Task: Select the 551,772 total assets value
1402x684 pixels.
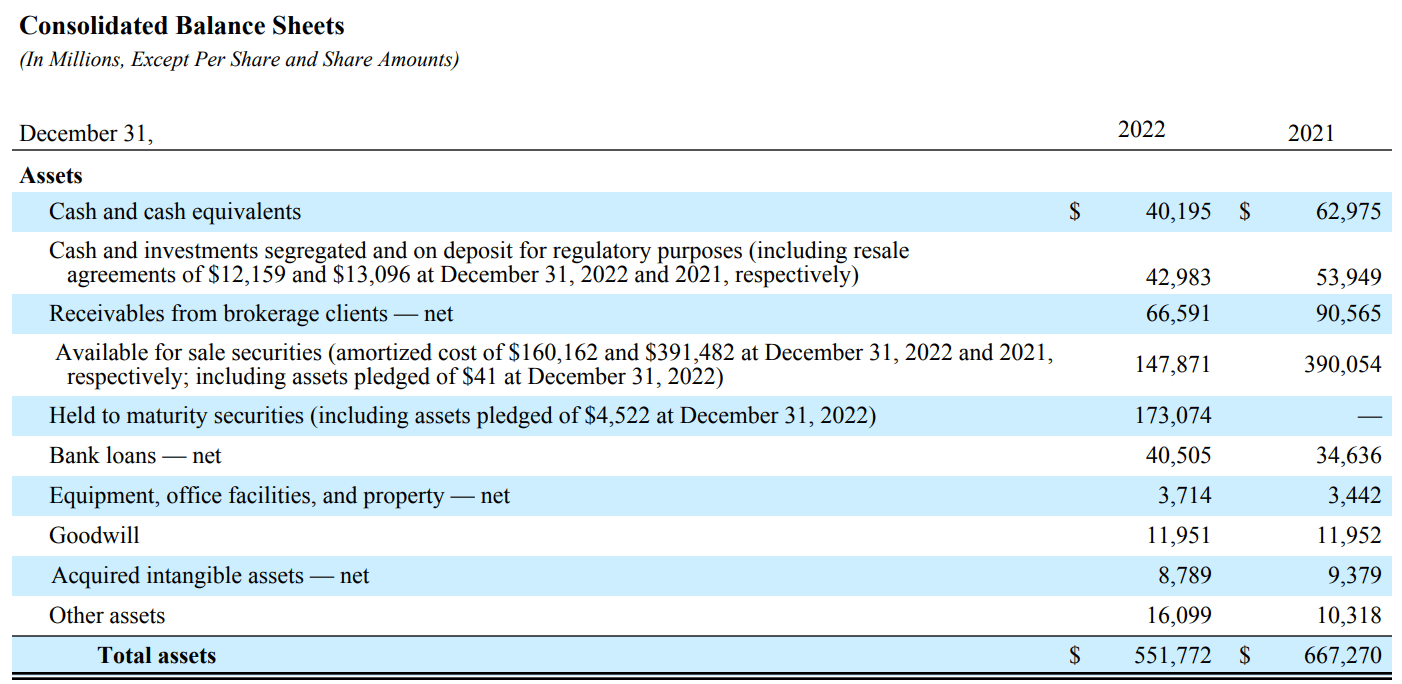Action: click(1172, 656)
